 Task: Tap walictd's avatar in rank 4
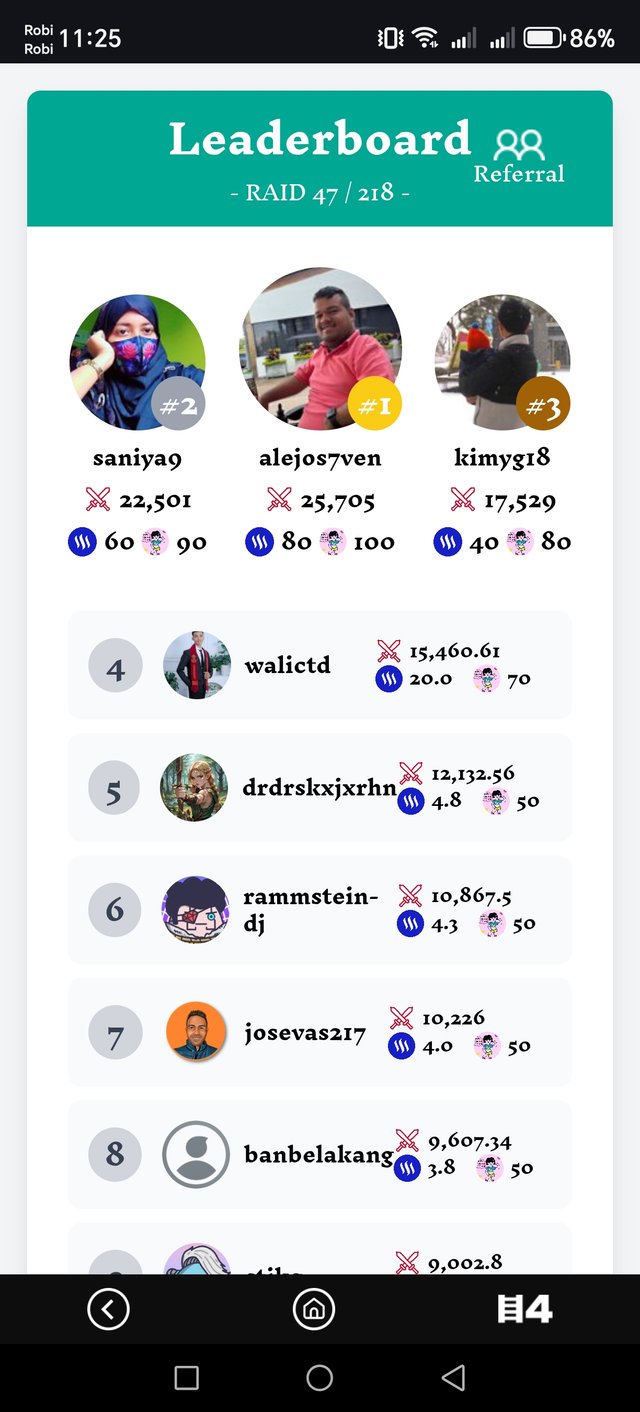point(197,665)
